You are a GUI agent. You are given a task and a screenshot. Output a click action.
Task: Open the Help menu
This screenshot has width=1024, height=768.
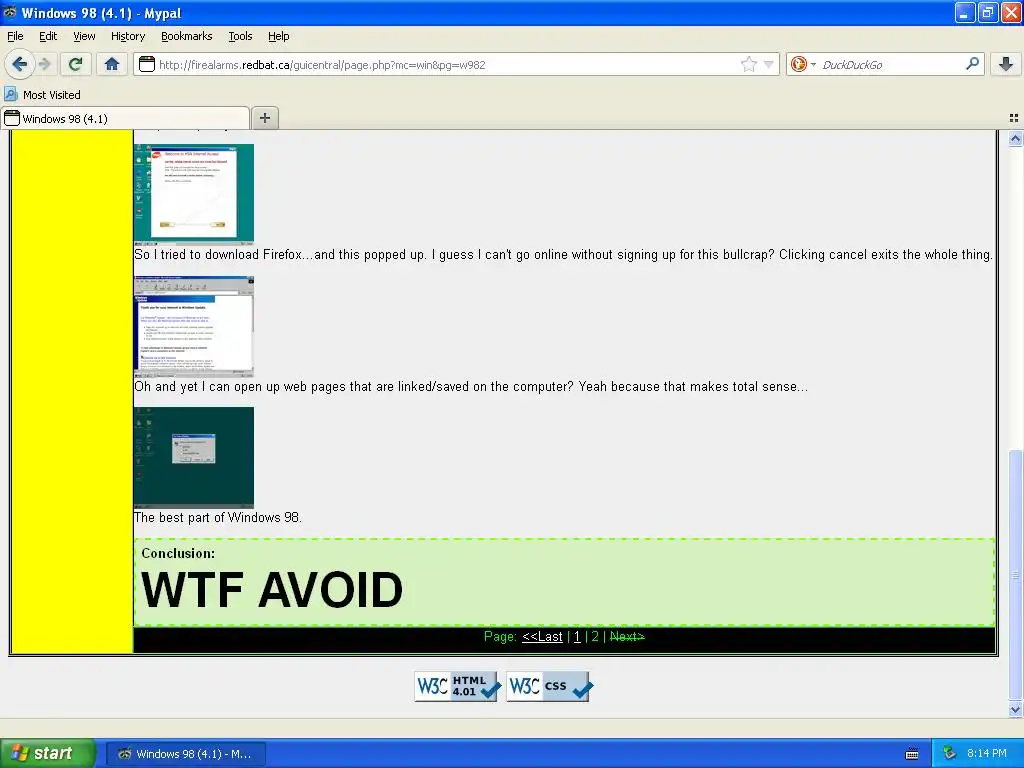278,36
